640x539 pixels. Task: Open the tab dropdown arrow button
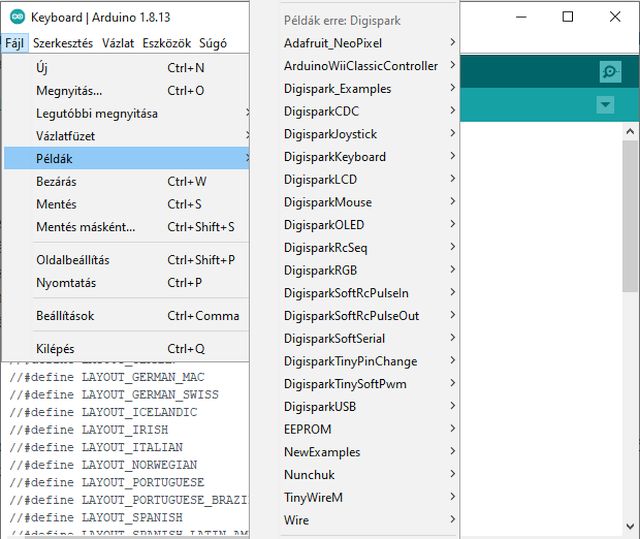coord(605,105)
